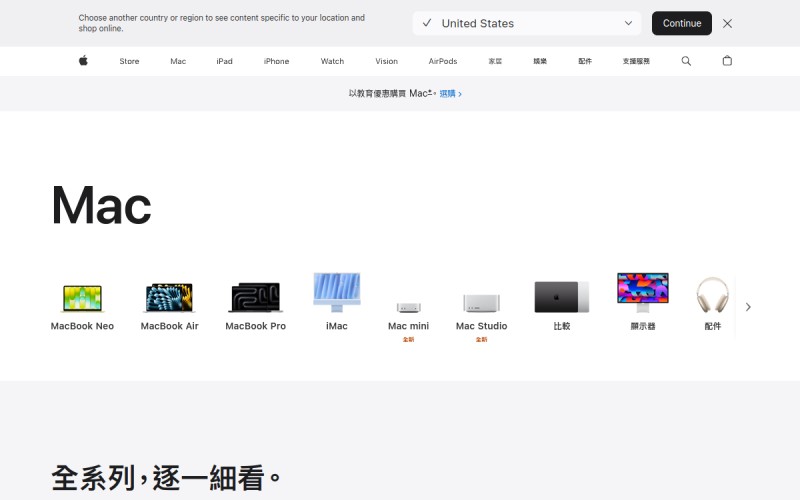
Task: Open the Mac menu in navigation
Action: click(178, 61)
